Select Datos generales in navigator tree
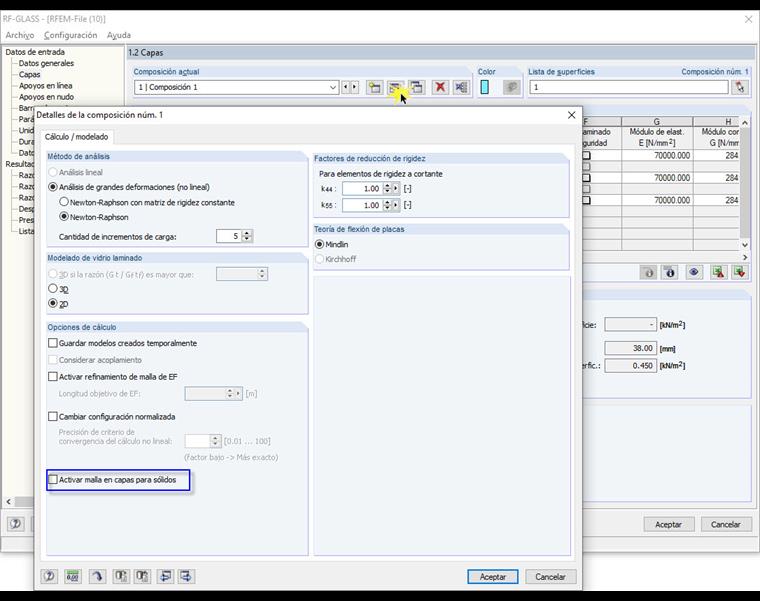The width and height of the screenshot is (760, 601). (46, 63)
